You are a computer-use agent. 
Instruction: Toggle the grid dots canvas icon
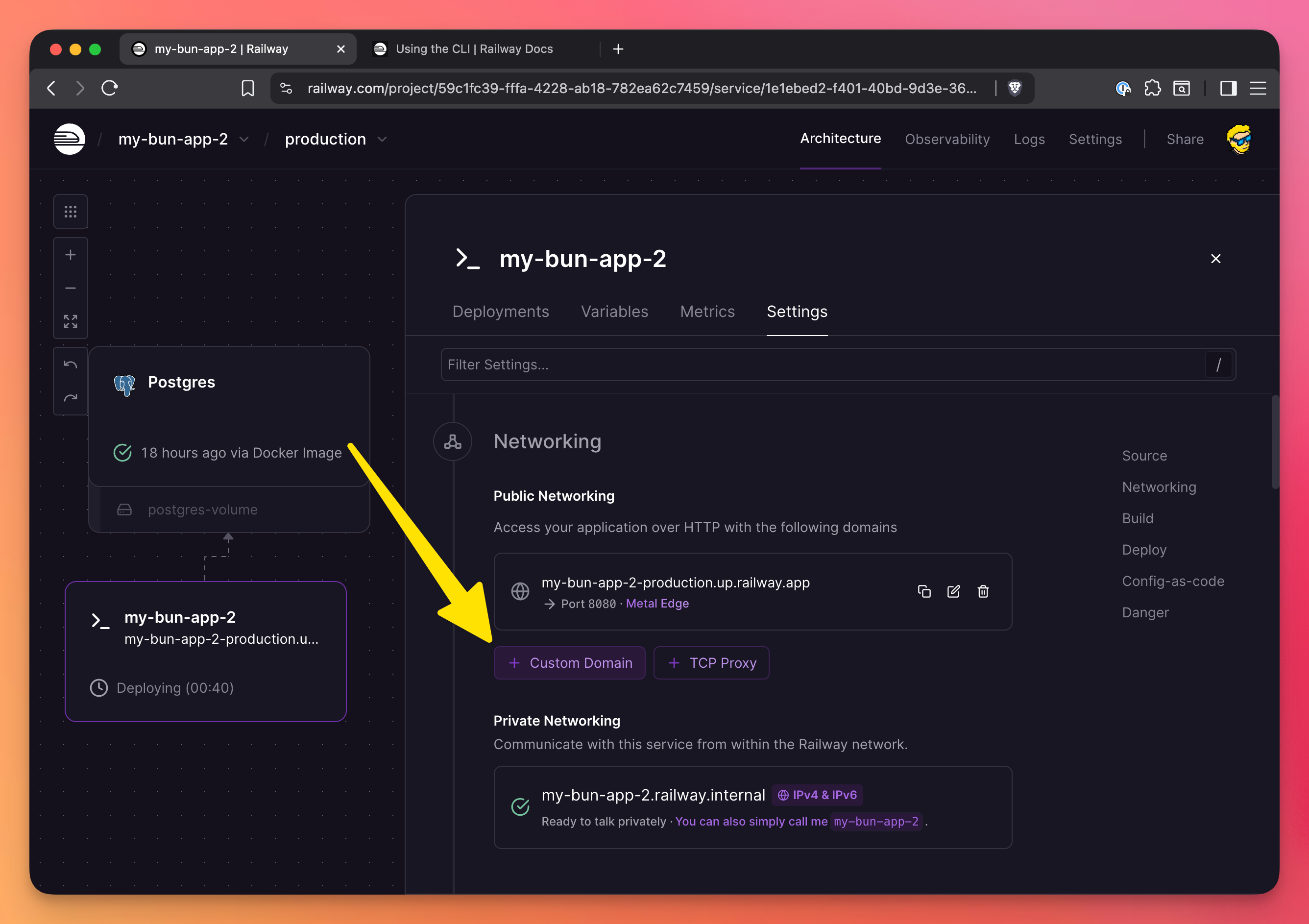click(x=70, y=212)
